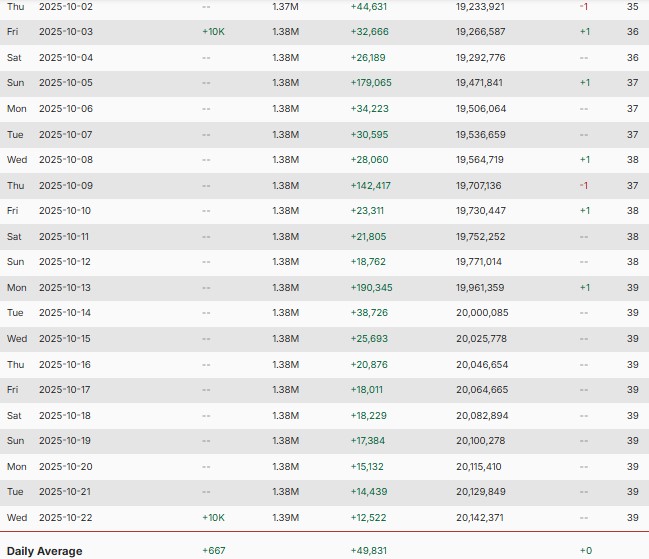Select the +179,065 views value
Viewport: 649px width, 559px height.
[371, 83]
